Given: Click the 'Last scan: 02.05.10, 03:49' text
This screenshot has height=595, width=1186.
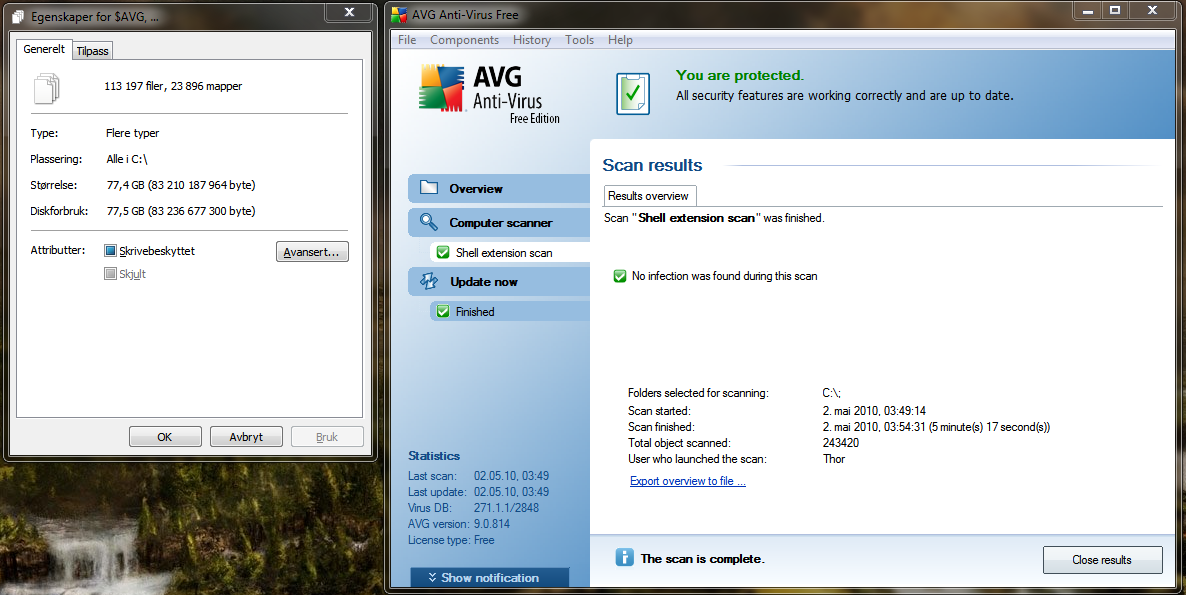Looking at the screenshot, I should (479, 476).
